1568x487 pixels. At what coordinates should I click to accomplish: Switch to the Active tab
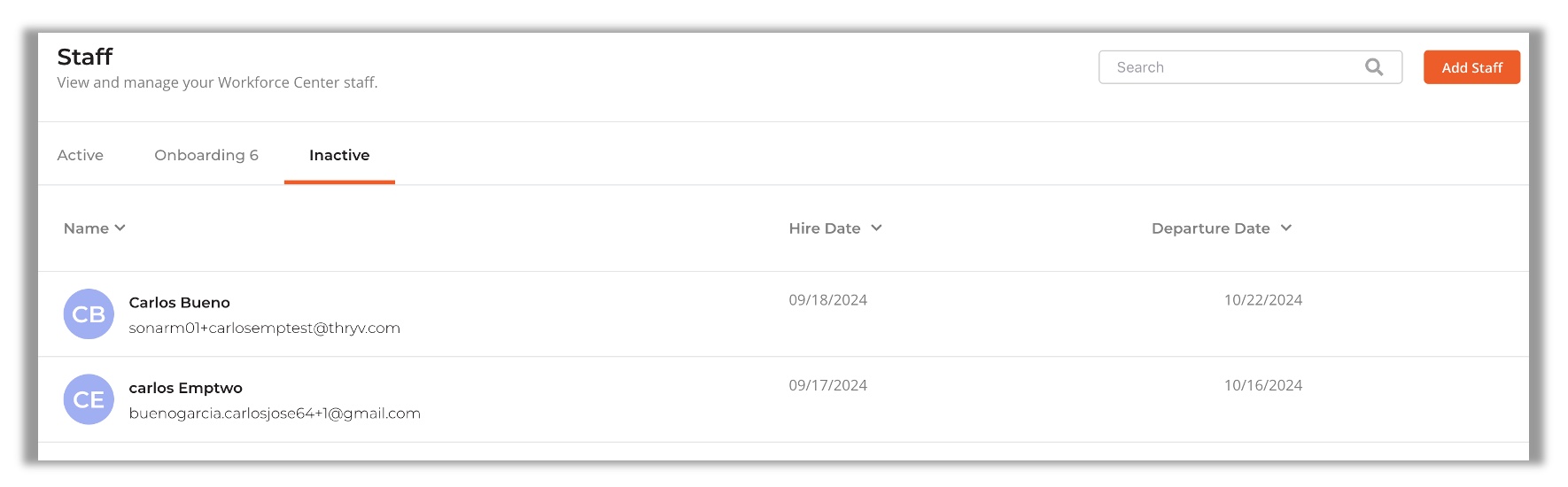[81, 155]
